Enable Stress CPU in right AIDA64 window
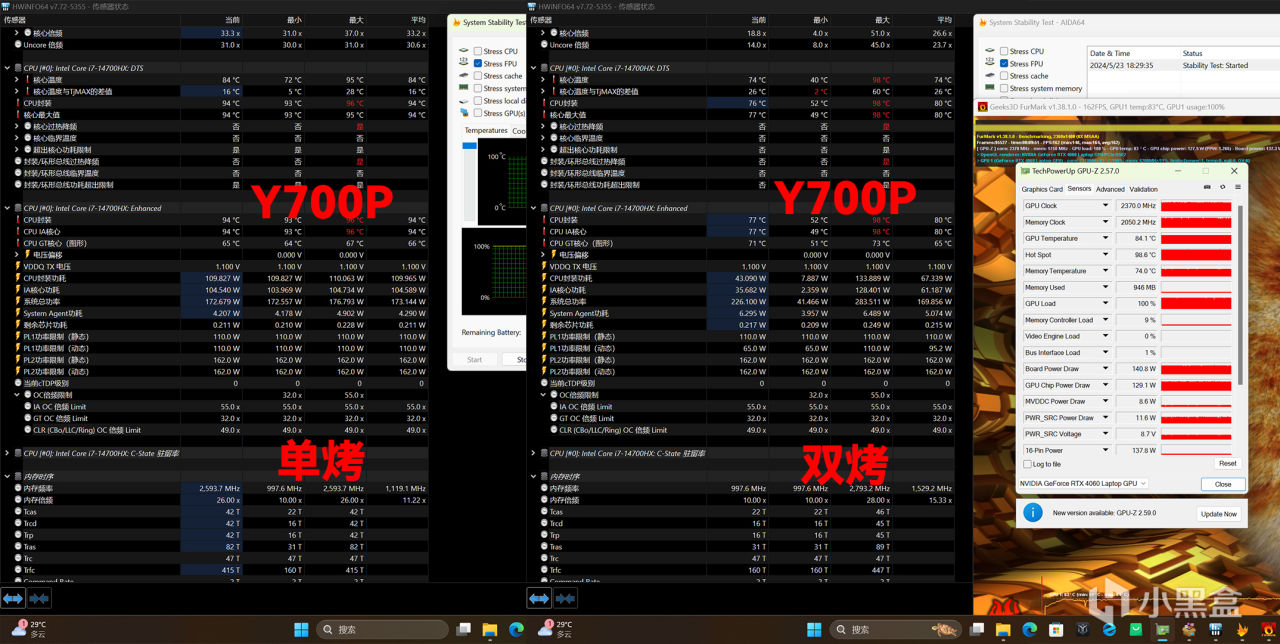1280x644 pixels. pyautogui.click(x=1003, y=51)
